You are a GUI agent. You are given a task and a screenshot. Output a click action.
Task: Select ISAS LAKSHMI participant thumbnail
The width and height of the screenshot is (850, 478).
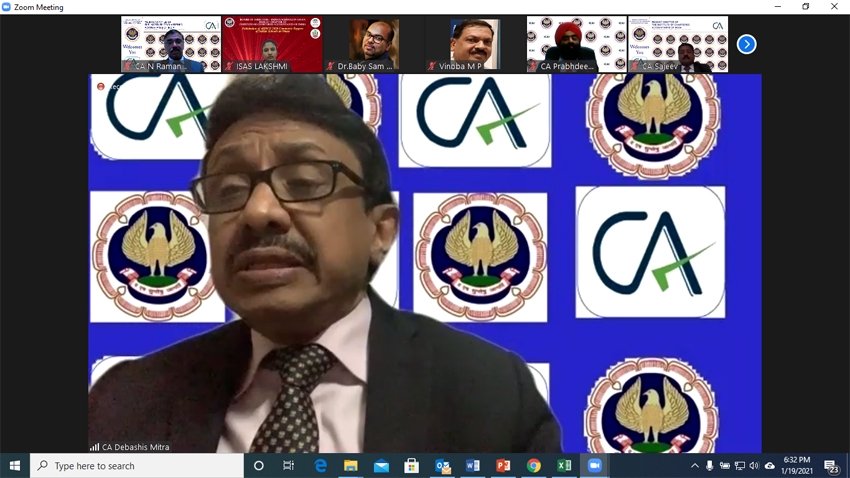pyautogui.click(x=272, y=44)
